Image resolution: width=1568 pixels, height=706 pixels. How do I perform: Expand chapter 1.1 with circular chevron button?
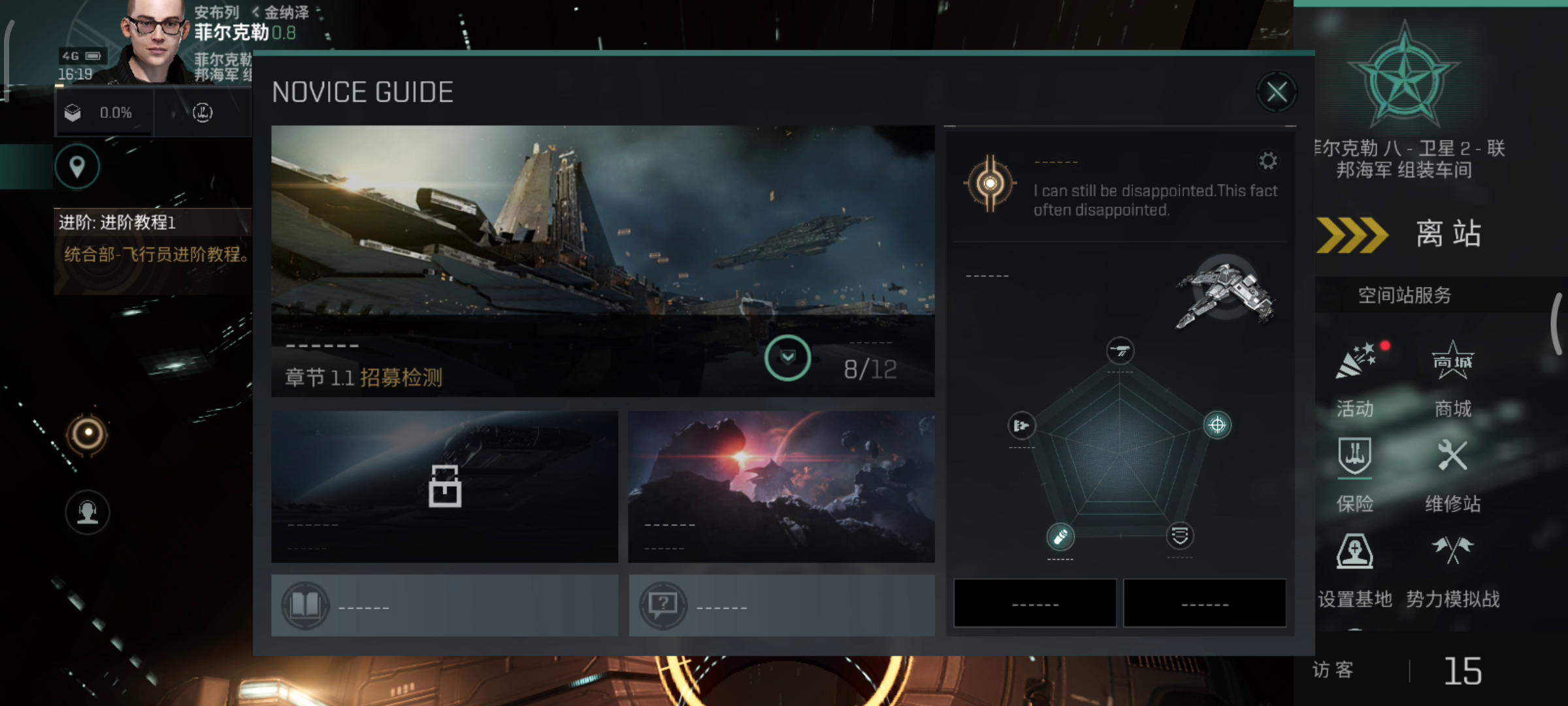(x=787, y=358)
